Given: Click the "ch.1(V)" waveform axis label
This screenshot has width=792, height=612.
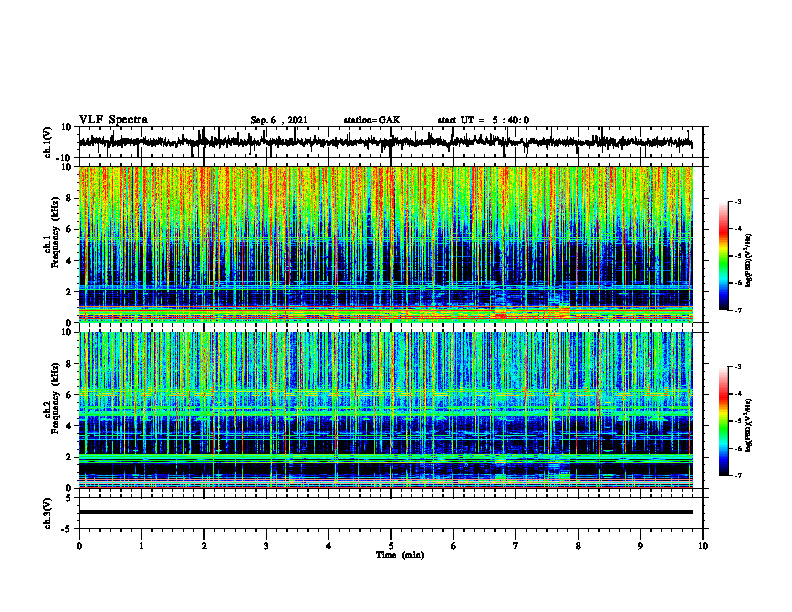Looking at the screenshot, I should [48, 142].
